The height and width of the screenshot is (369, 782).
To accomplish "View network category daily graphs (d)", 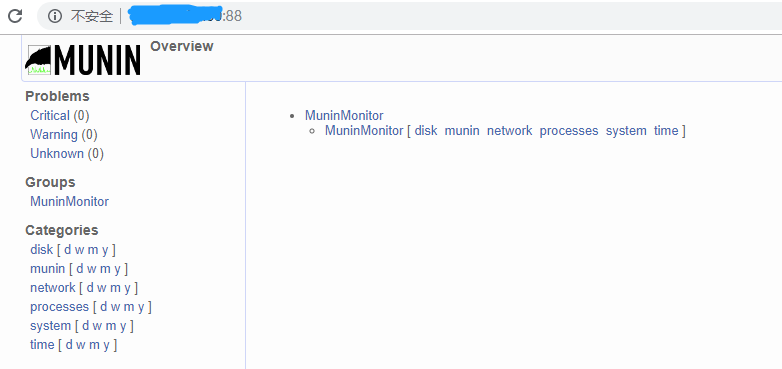I will [x=90, y=288].
